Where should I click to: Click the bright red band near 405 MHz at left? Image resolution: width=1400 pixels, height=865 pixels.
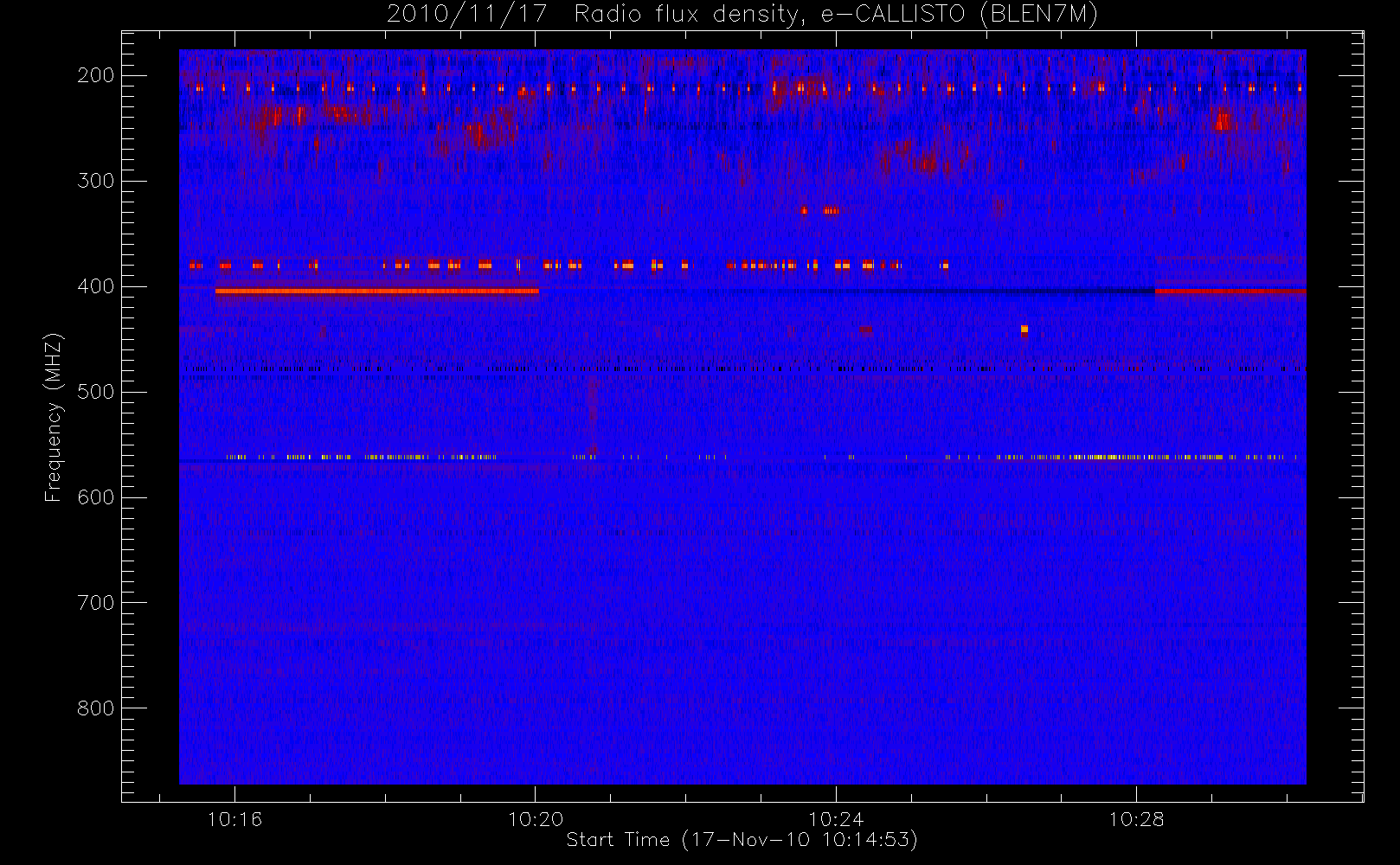(377, 292)
